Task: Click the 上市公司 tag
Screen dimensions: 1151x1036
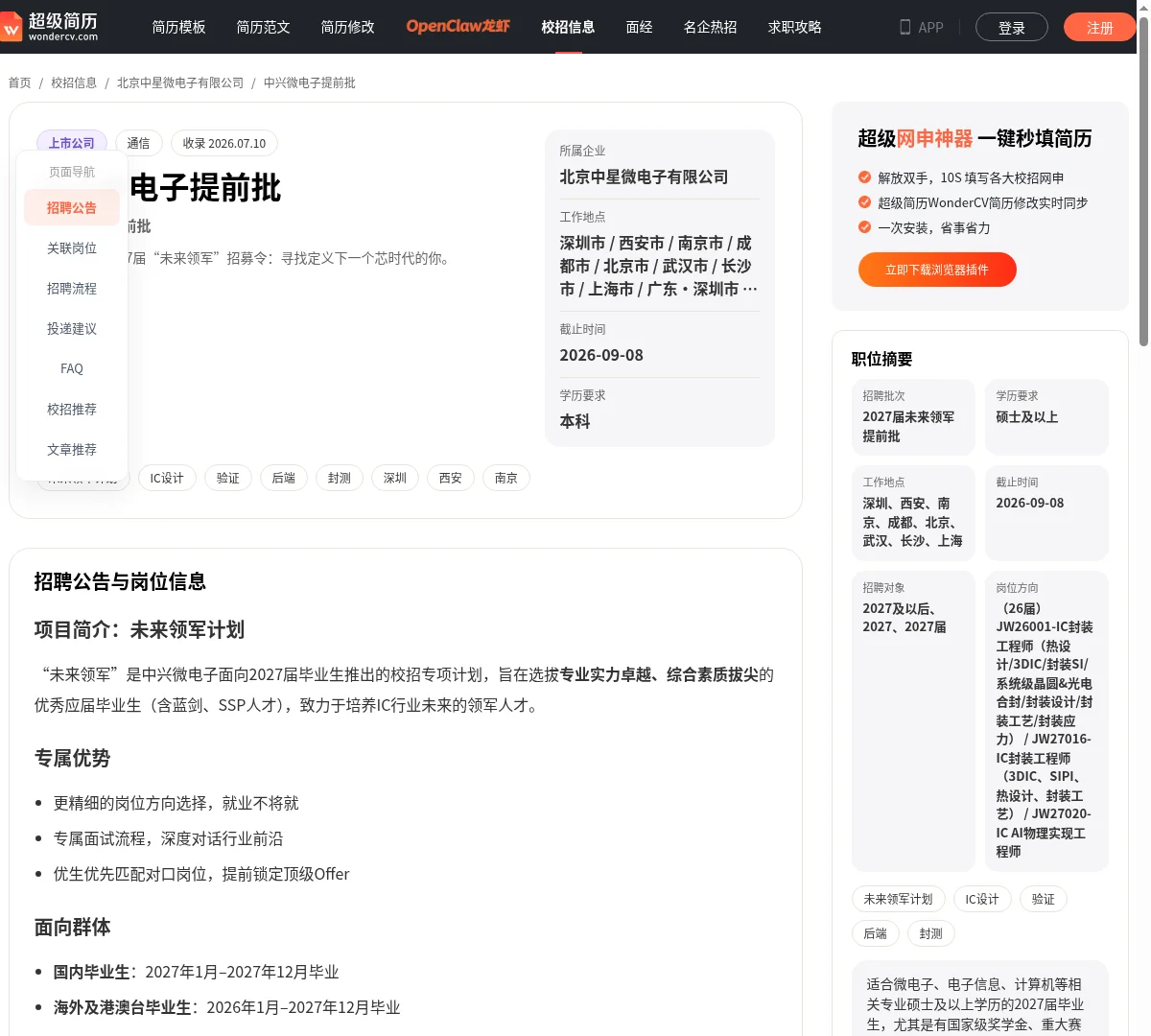Action: click(x=72, y=143)
